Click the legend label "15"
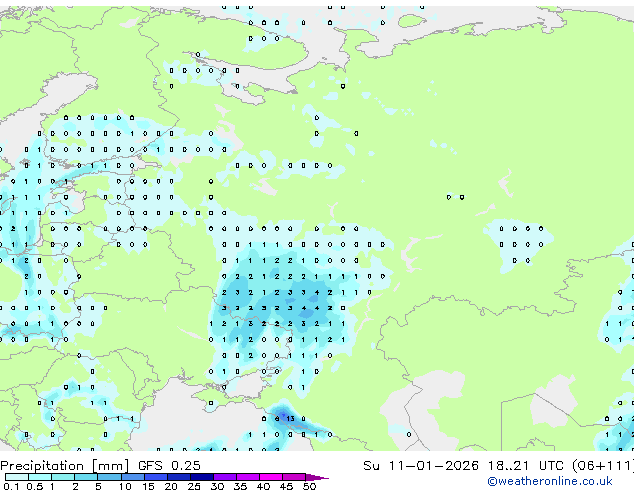This screenshot has height=490, width=634. (x=148, y=486)
